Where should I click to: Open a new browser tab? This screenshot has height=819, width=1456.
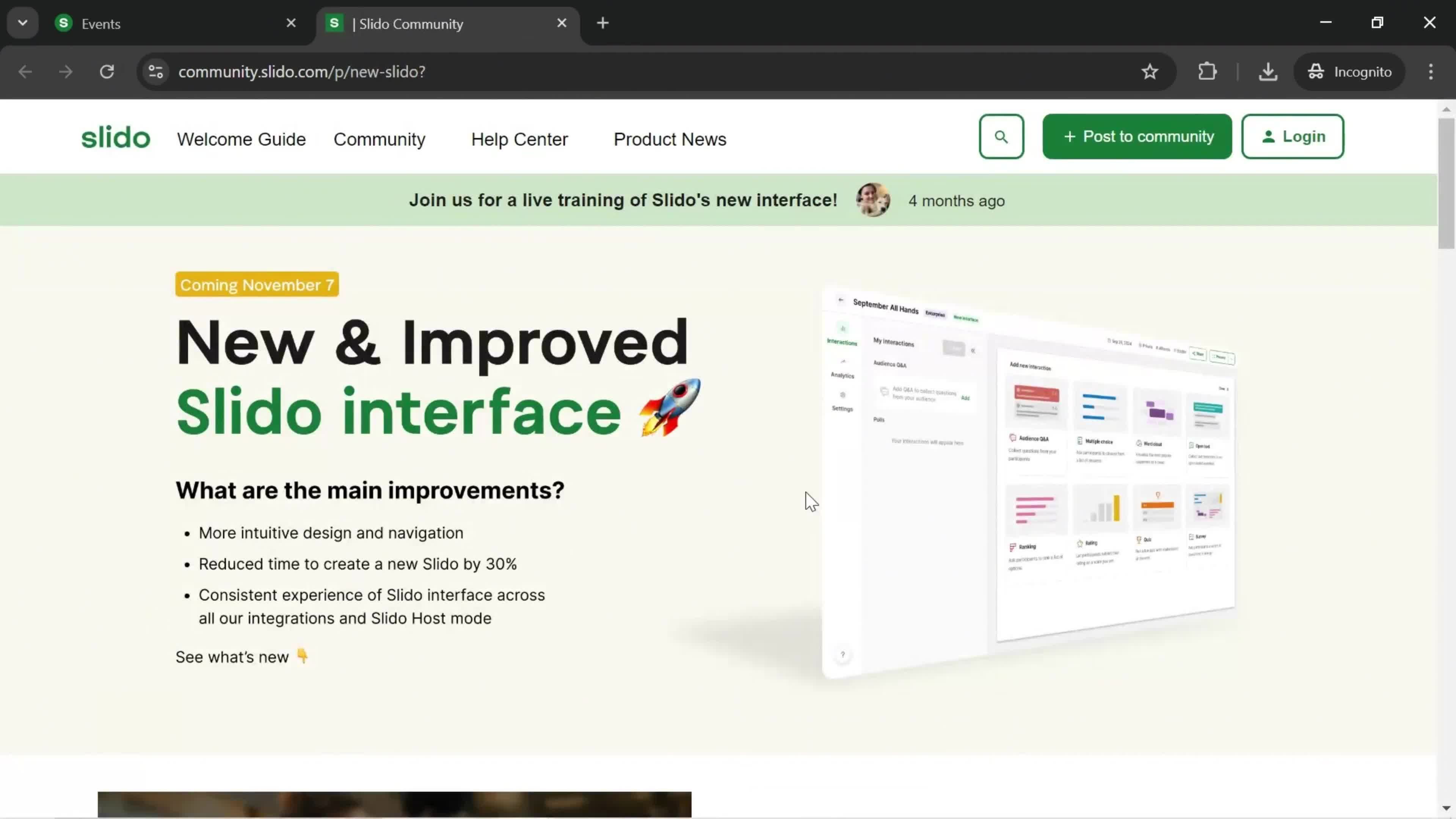pyautogui.click(x=603, y=23)
